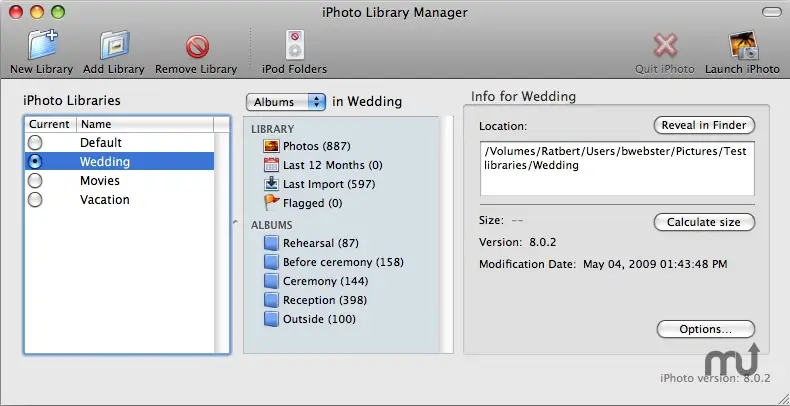
Task: Click the Photos (887) library icon
Action: coord(271,146)
